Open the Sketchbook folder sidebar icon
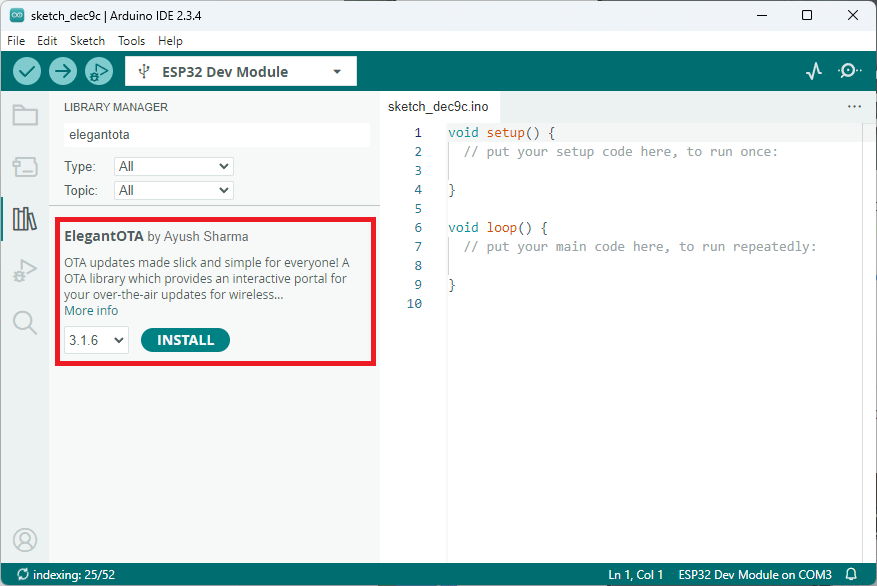 coord(25,115)
